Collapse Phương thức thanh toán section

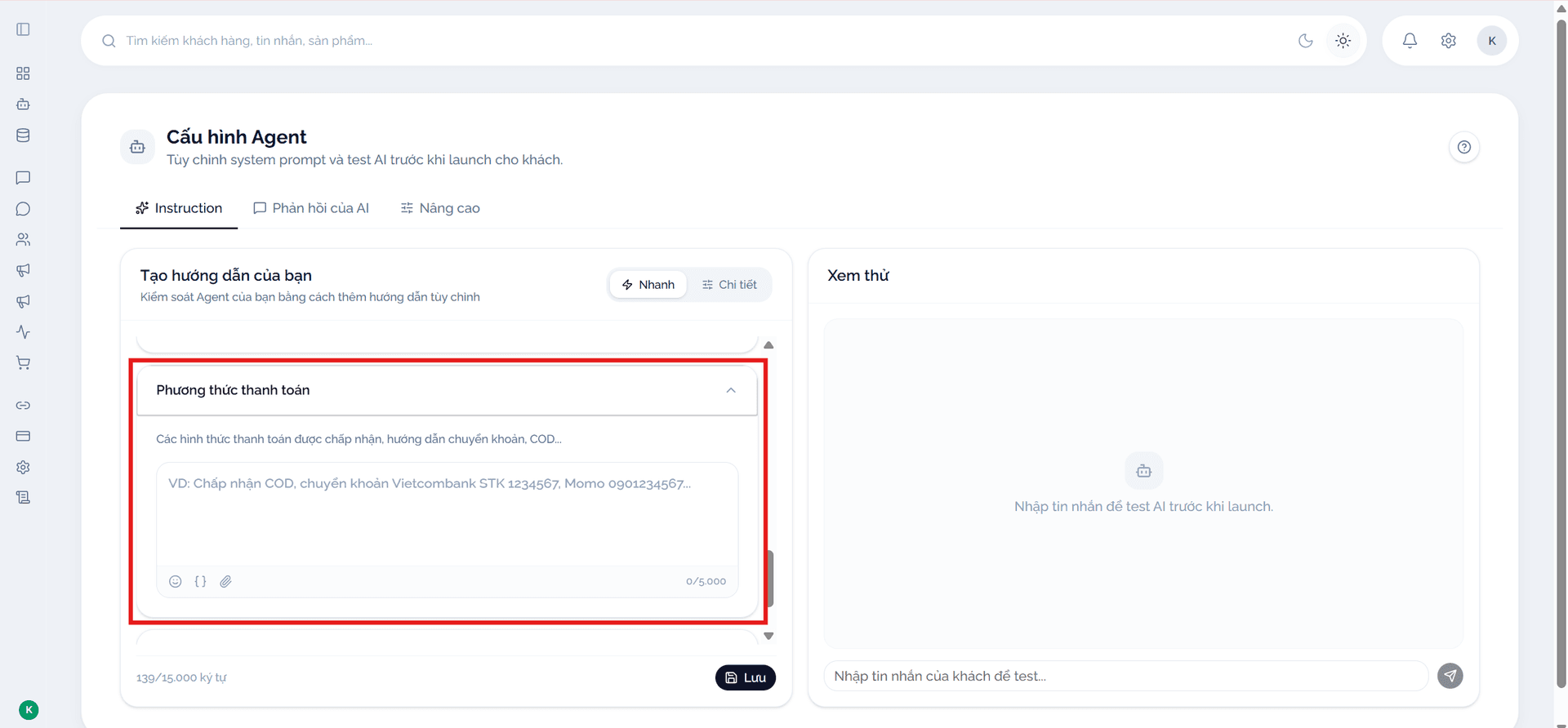point(731,390)
